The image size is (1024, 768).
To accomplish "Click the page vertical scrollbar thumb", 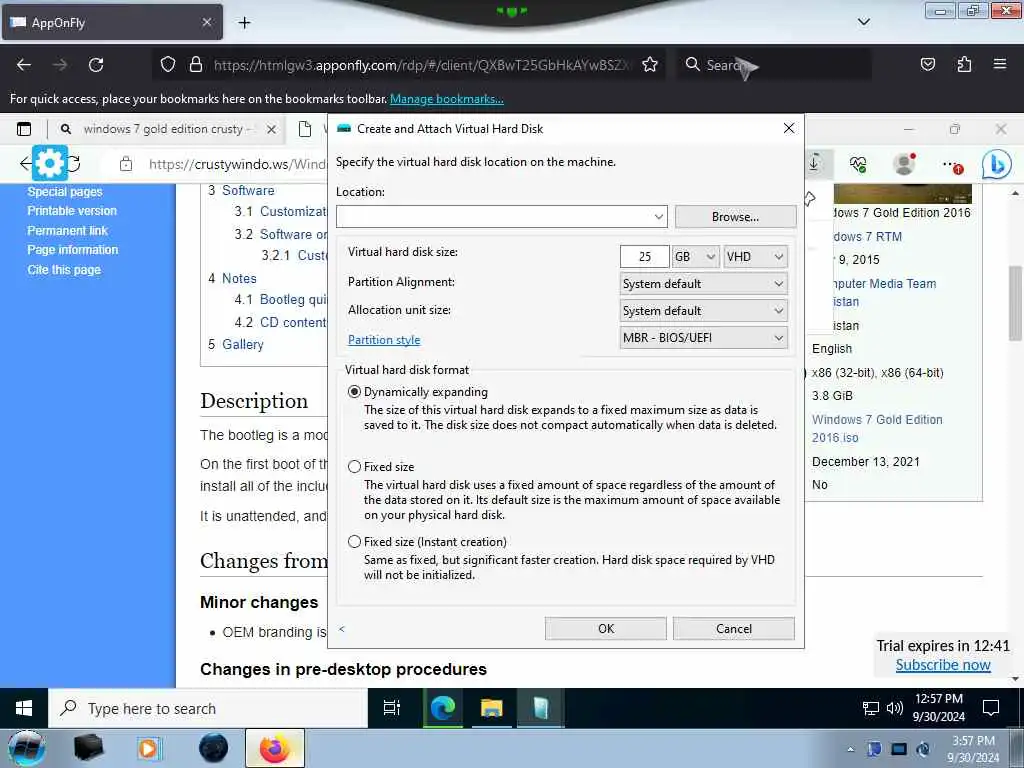I will tap(1015, 303).
